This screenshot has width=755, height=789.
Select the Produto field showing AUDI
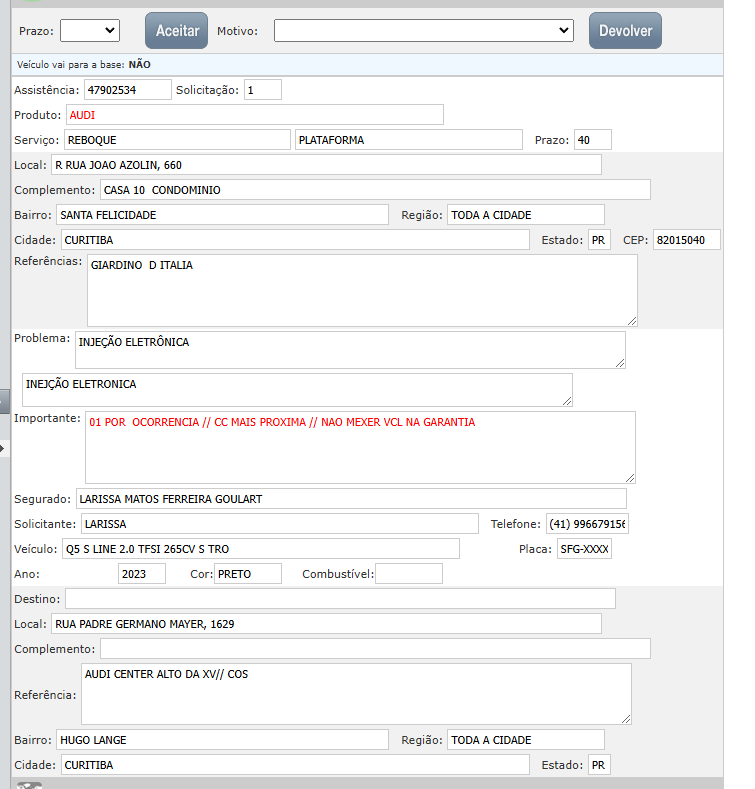(x=254, y=115)
